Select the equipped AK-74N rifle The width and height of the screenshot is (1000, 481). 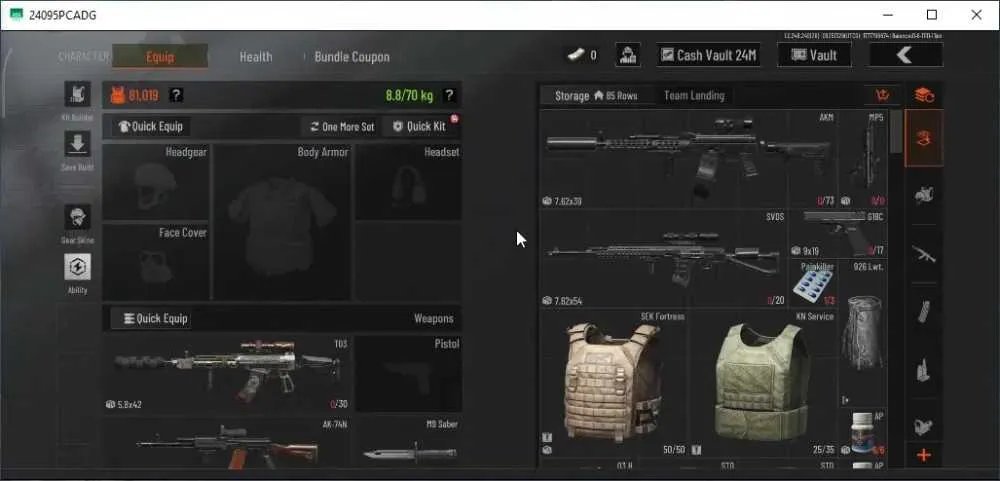click(226, 442)
